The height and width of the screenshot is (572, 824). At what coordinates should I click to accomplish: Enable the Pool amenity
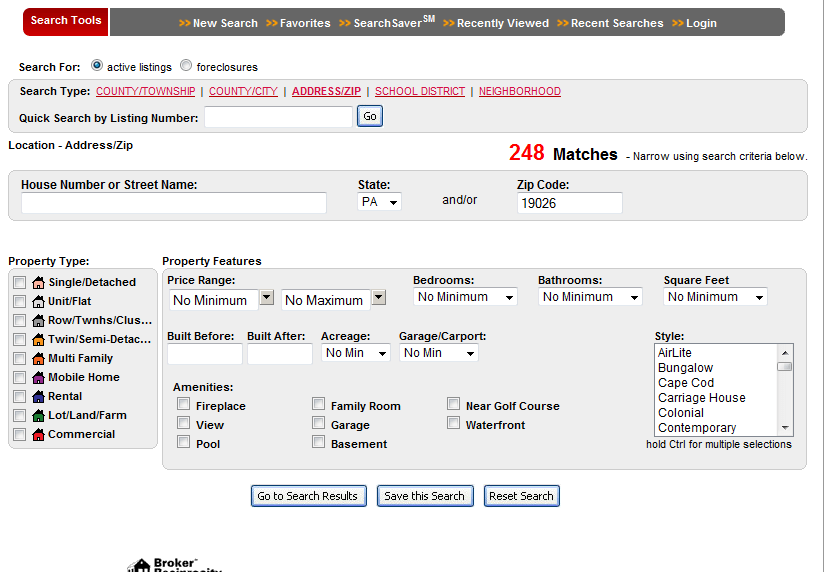pos(183,442)
